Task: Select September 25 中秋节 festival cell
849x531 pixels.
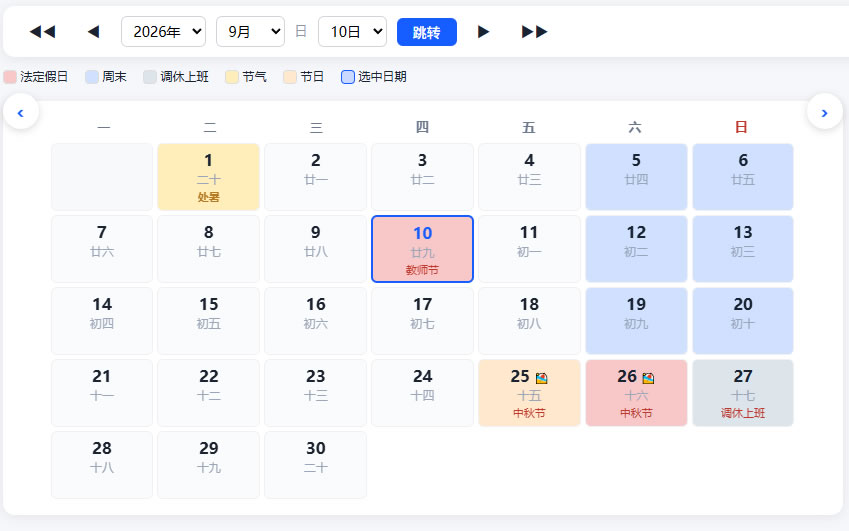Action: tap(529, 393)
